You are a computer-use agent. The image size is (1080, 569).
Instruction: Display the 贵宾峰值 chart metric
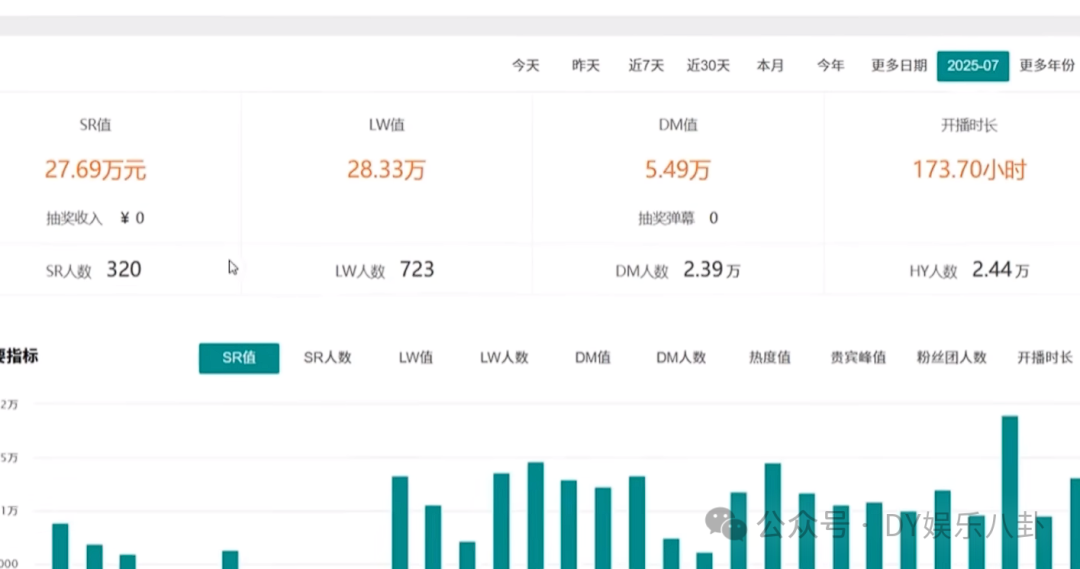point(858,358)
